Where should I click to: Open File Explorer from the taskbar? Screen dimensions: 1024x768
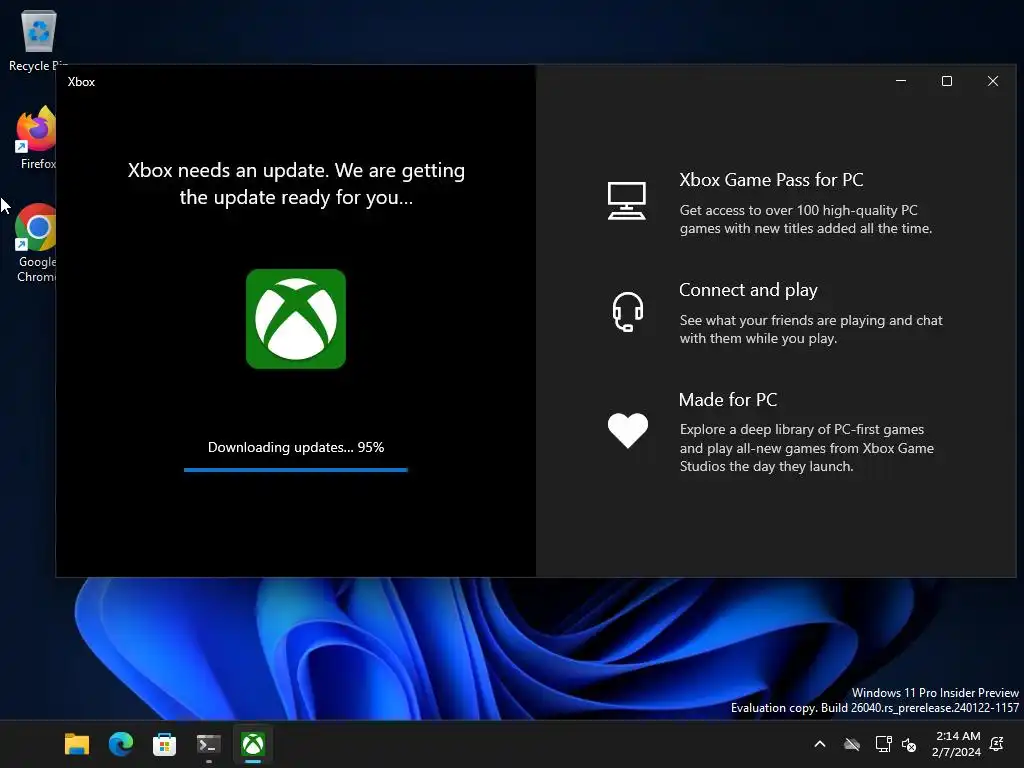[x=77, y=744]
